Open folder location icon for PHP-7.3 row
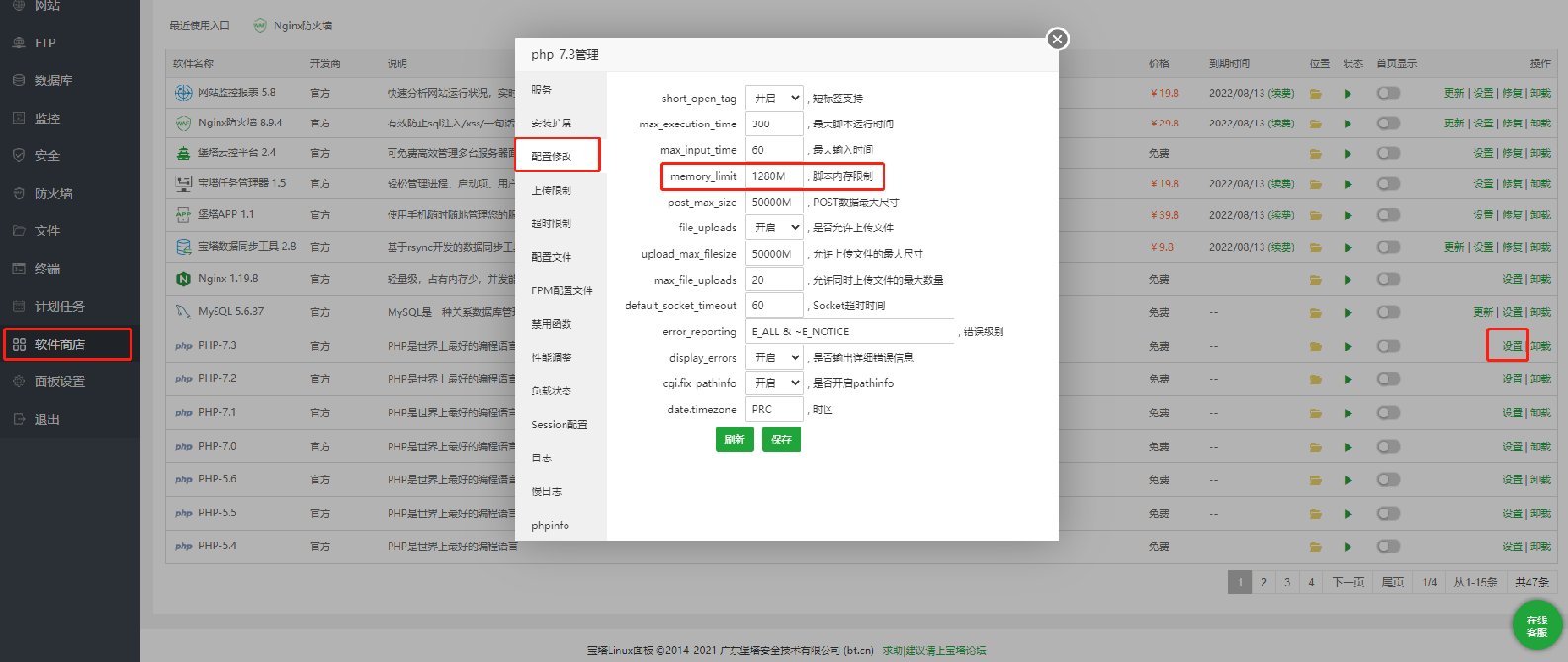This screenshot has height=662, width=1568. (x=1316, y=347)
